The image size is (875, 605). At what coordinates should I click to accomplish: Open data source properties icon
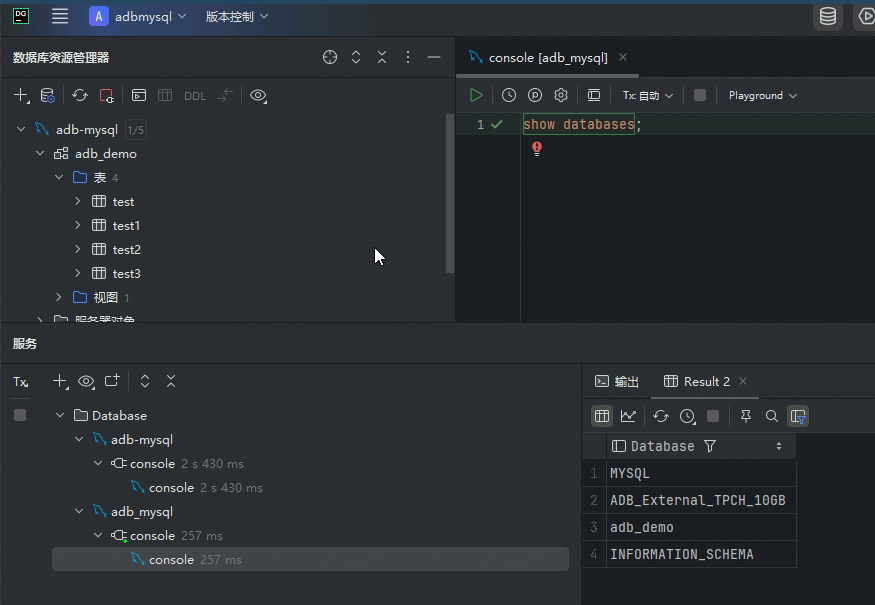[47, 95]
